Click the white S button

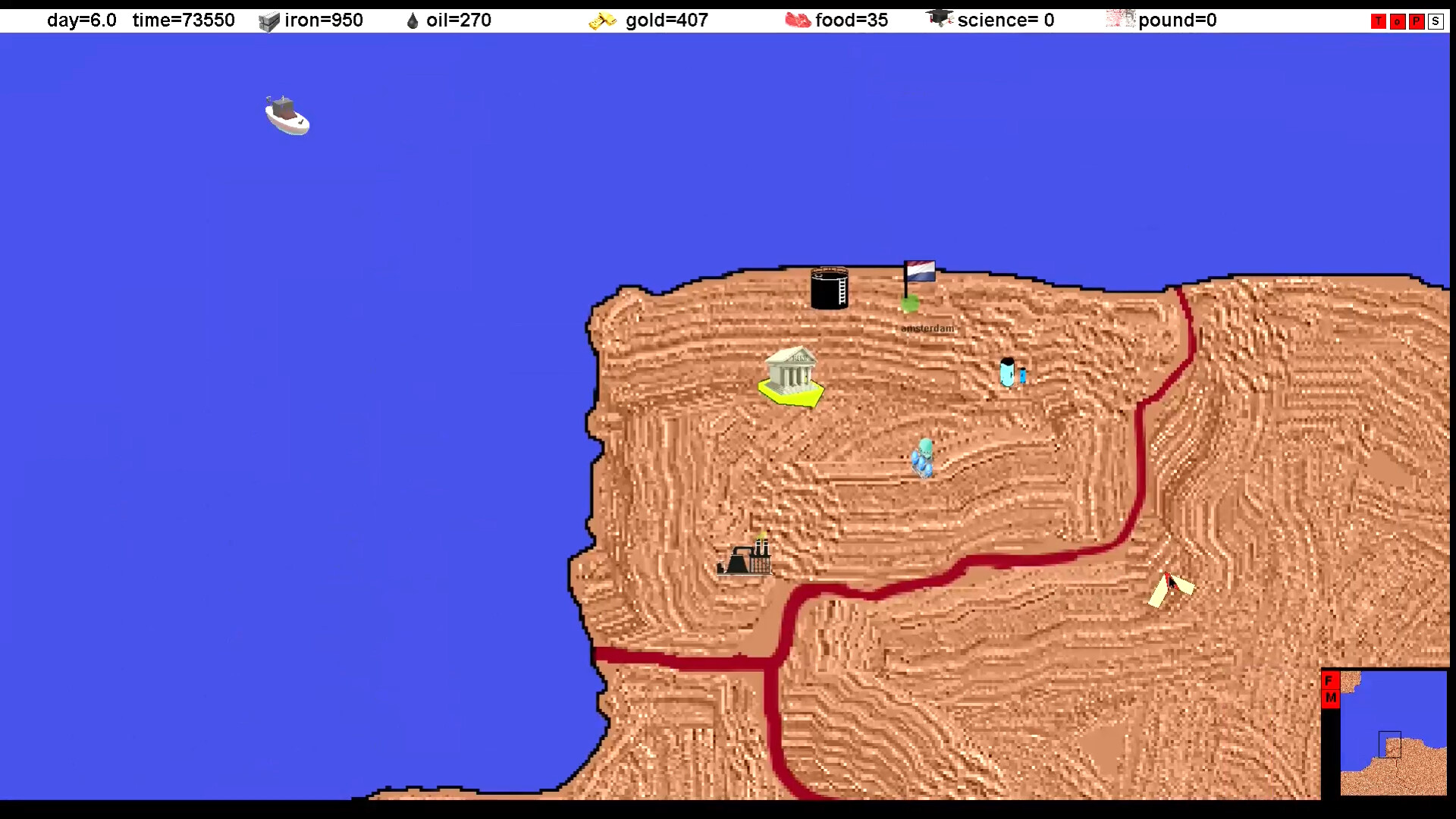point(1435,21)
